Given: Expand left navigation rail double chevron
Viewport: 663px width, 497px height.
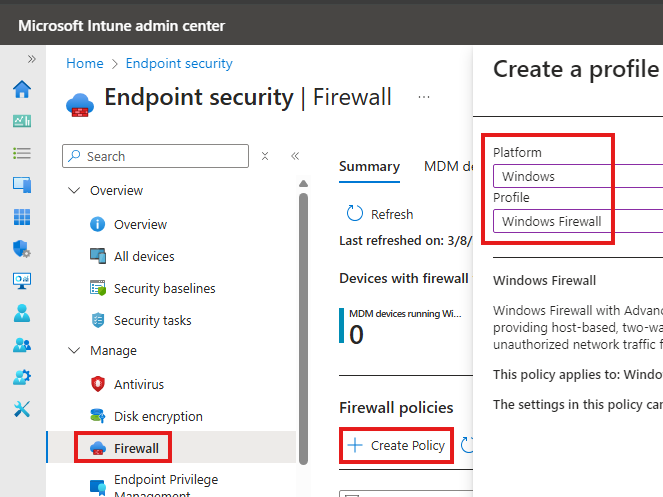Looking at the screenshot, I should point(32,59).
